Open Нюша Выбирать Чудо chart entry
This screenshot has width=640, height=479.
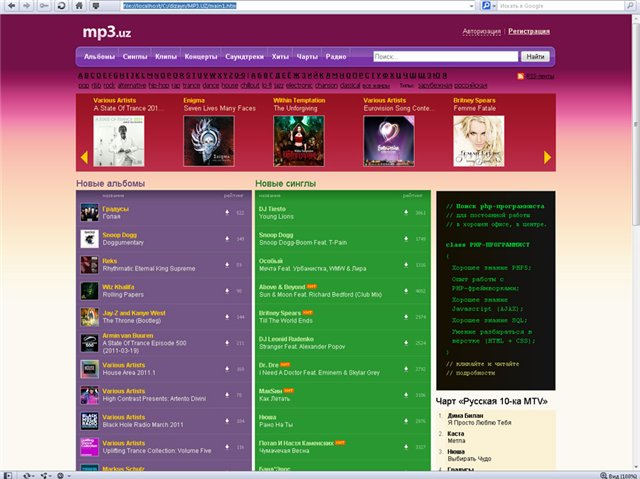(x=469, y=455)
